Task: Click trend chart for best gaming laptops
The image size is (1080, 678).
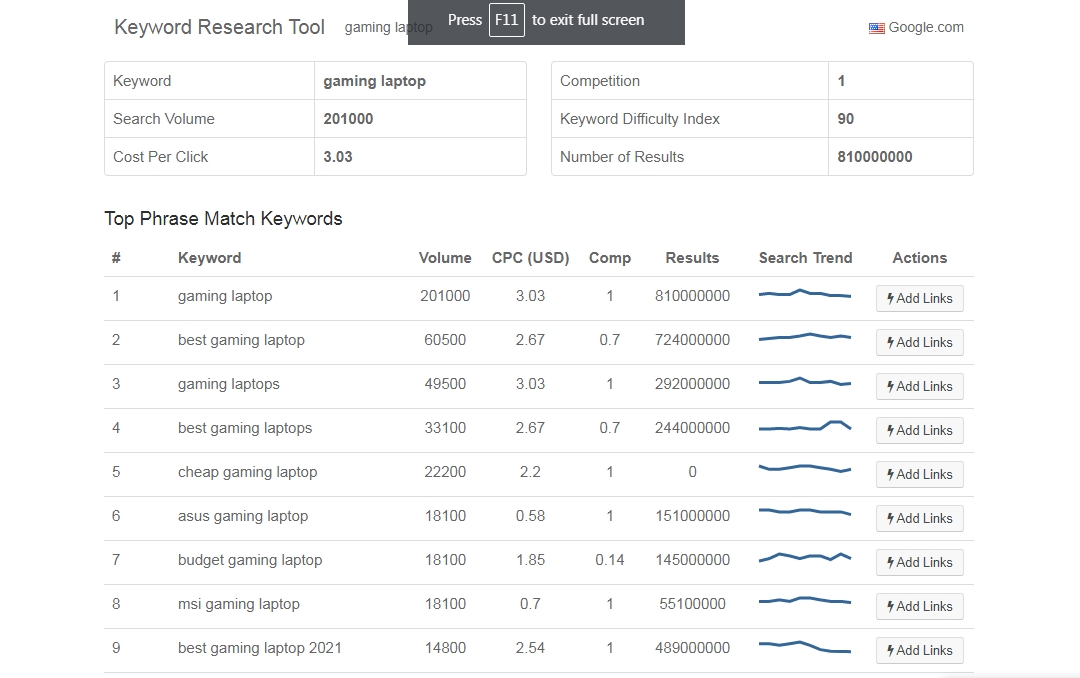Action: [805, 427]
